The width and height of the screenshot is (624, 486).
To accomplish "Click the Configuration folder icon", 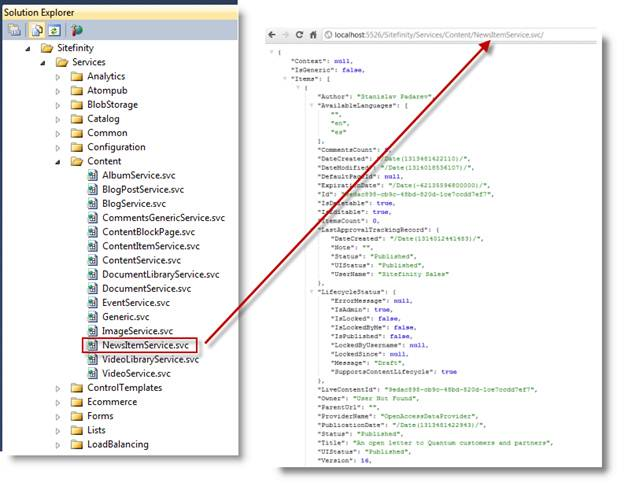I will click(x=76, y=147).
